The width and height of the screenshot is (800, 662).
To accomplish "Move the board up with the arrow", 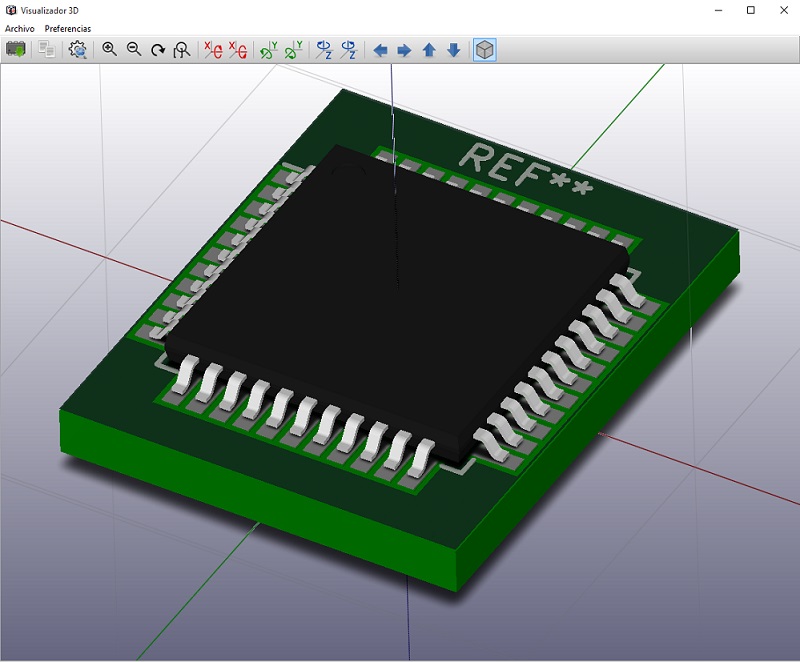I will pyautogui.click(x=429, y=50).
